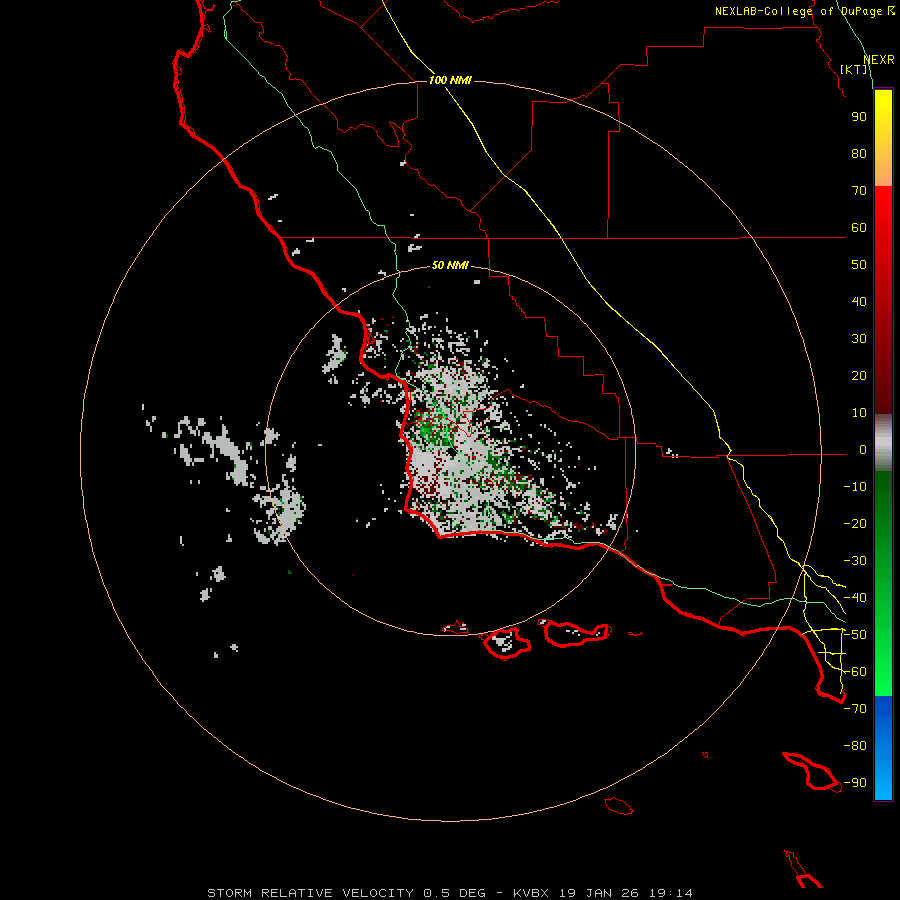Viewport: 900px width, 900px height.
Task: Click the -70 value on velocity scale
Action: pyautogui.click(x=855, y=709)
